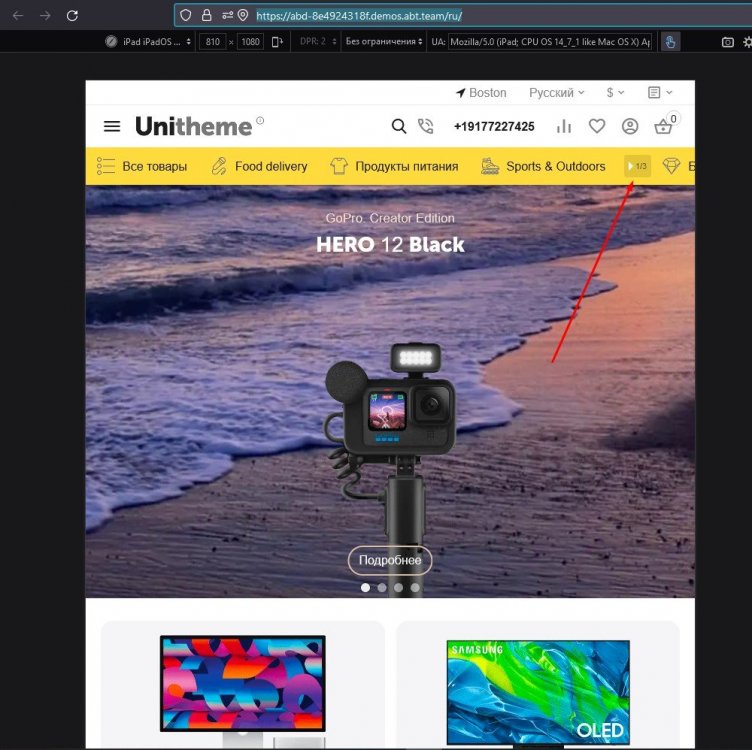Screen dimensions: 752x750
Task: Go back in browser history
Action: point(18,16)
